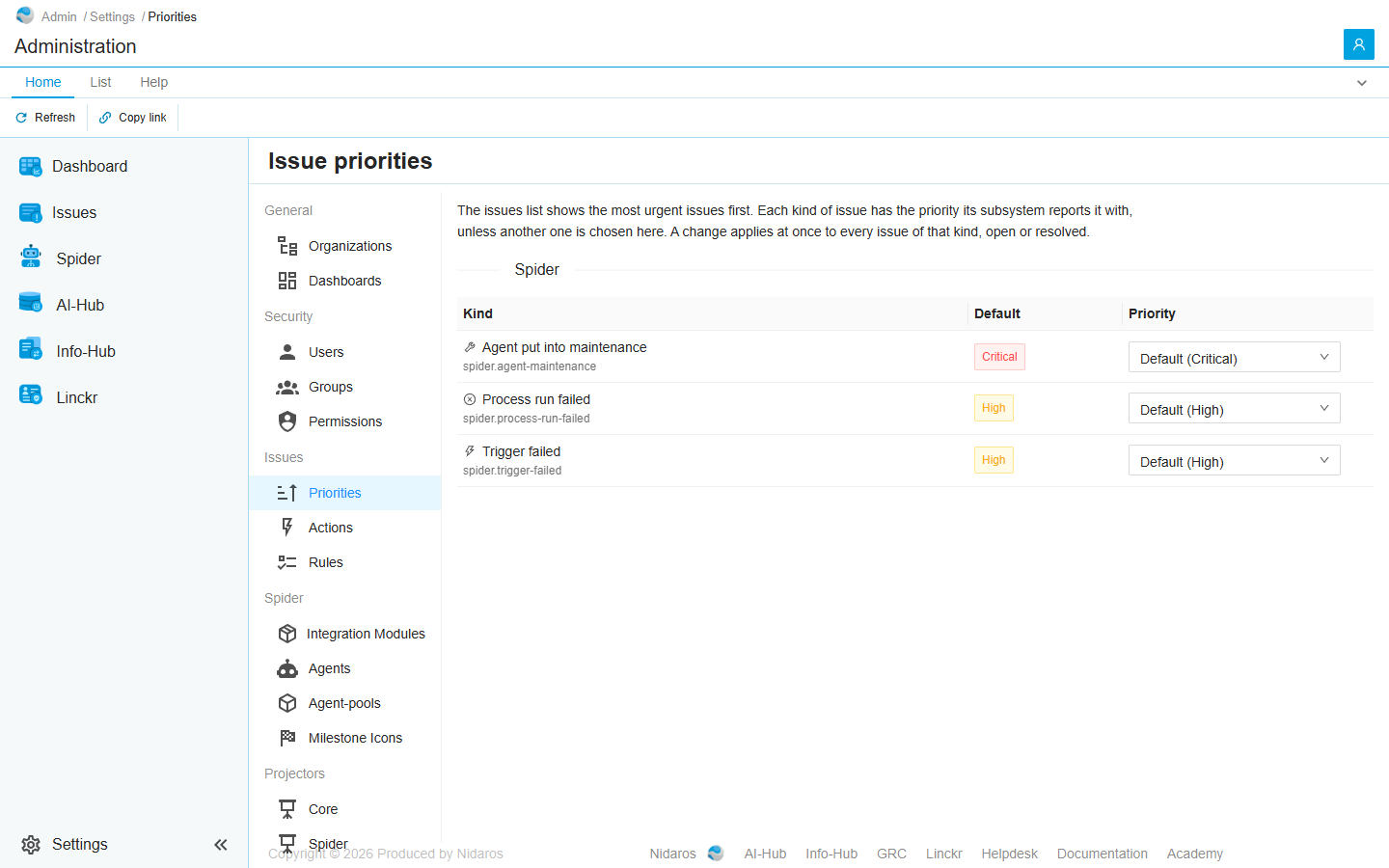Click the Copy link button
Screen dimensions: 1389x868
tap(133, 118)
